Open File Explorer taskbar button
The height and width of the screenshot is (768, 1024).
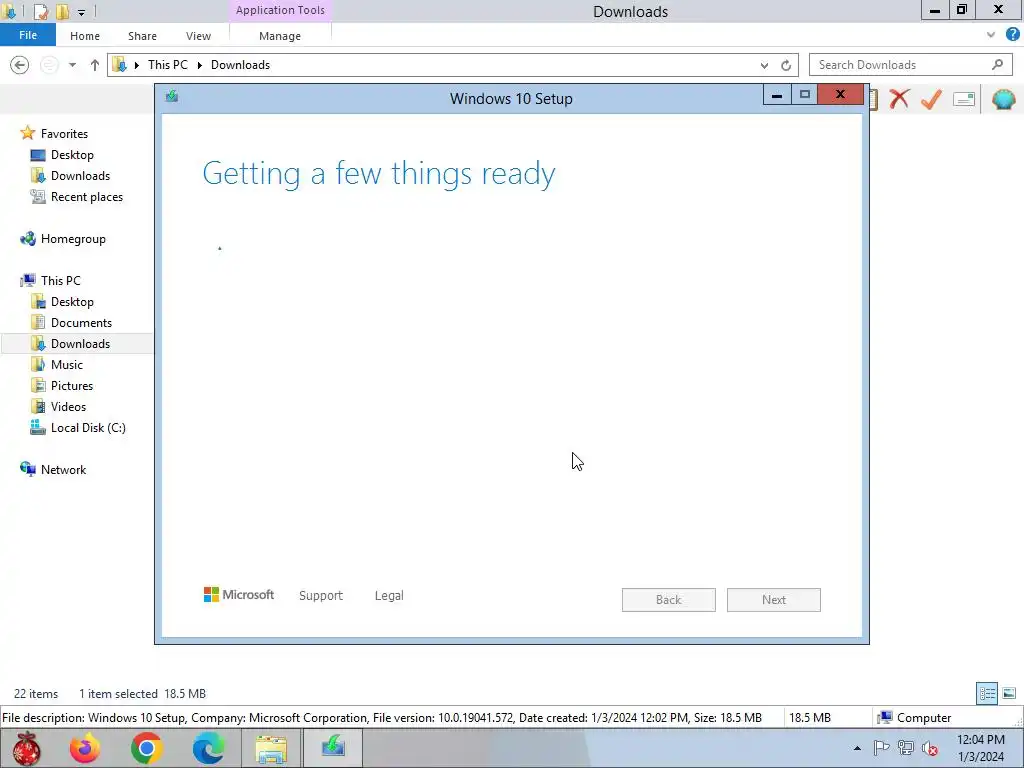(x=271, y=748)
